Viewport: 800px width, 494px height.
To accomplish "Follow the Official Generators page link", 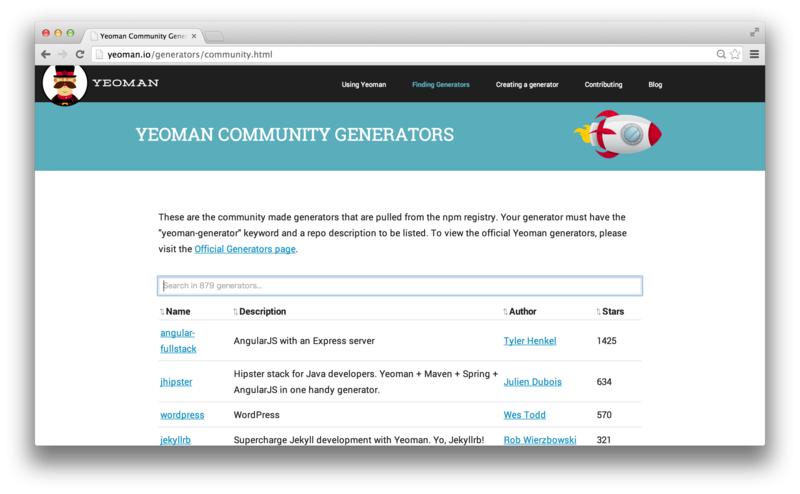I will click(x=245, y=249).
